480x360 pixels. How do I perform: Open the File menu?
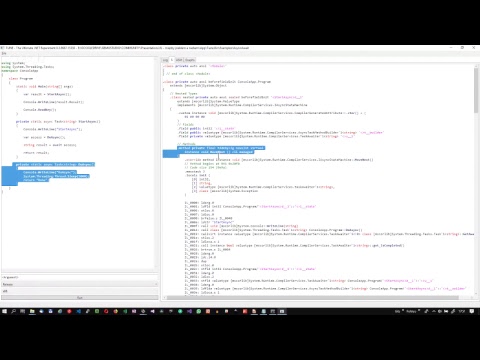[x=4, y=53]
